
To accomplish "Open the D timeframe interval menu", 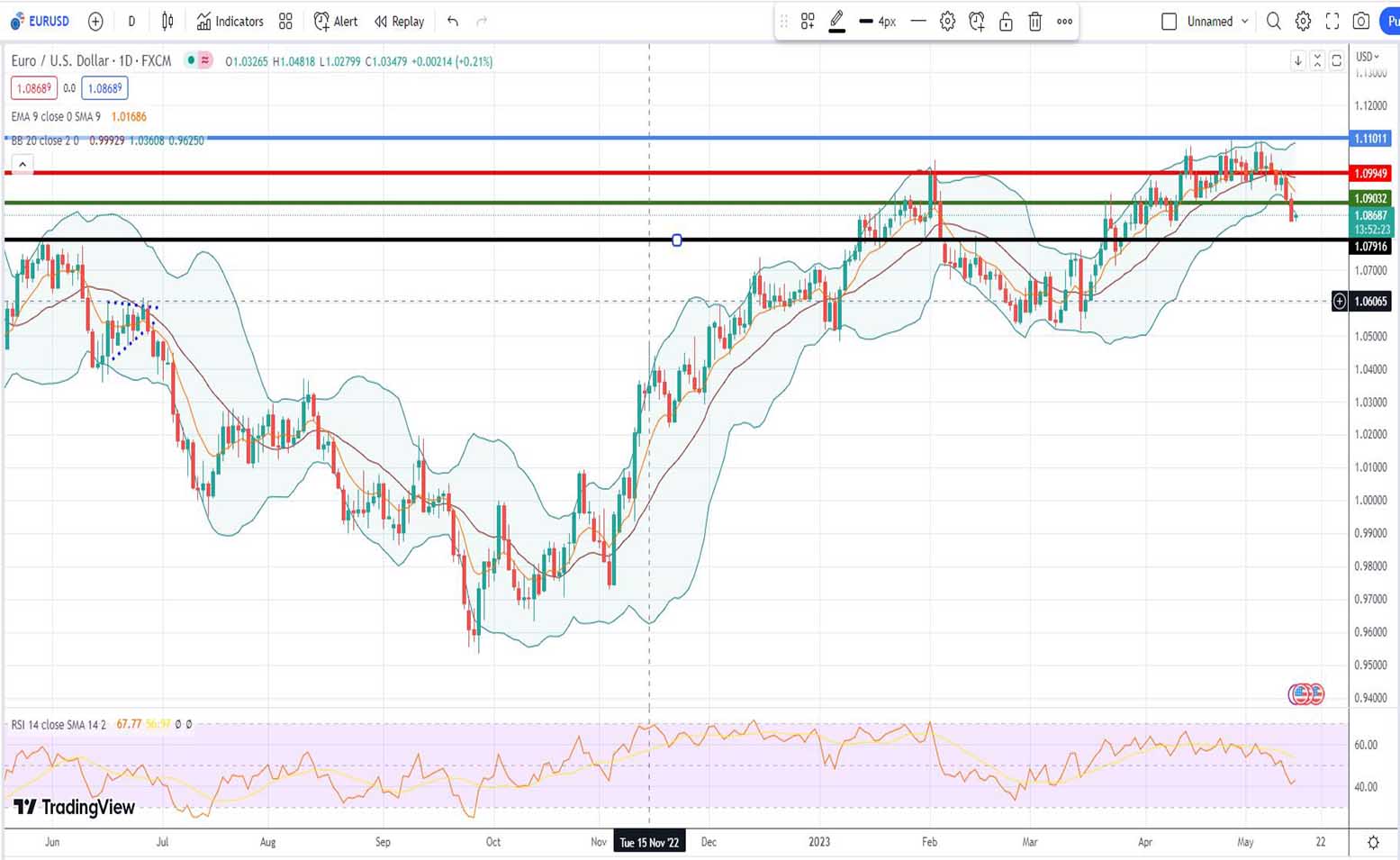I will click(131, 21).
